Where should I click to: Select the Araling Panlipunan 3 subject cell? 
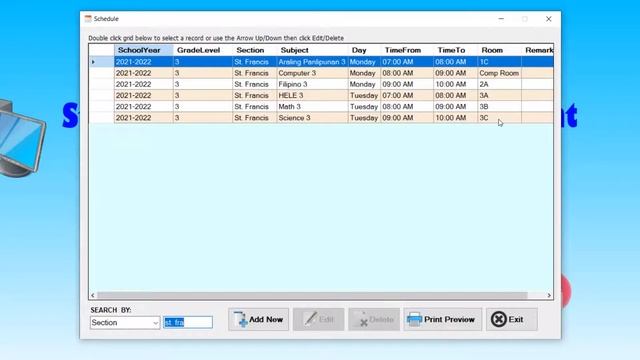click(312, 62)
